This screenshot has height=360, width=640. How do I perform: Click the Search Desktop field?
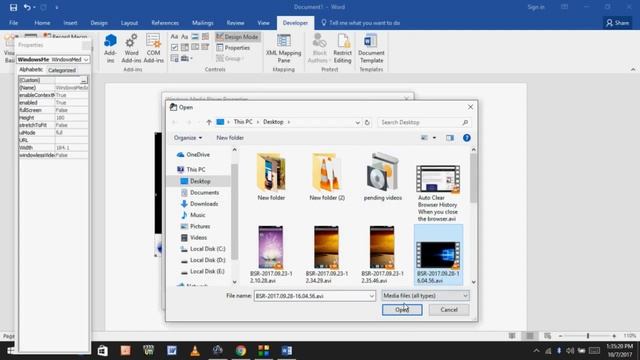click(x=424, y=122)
